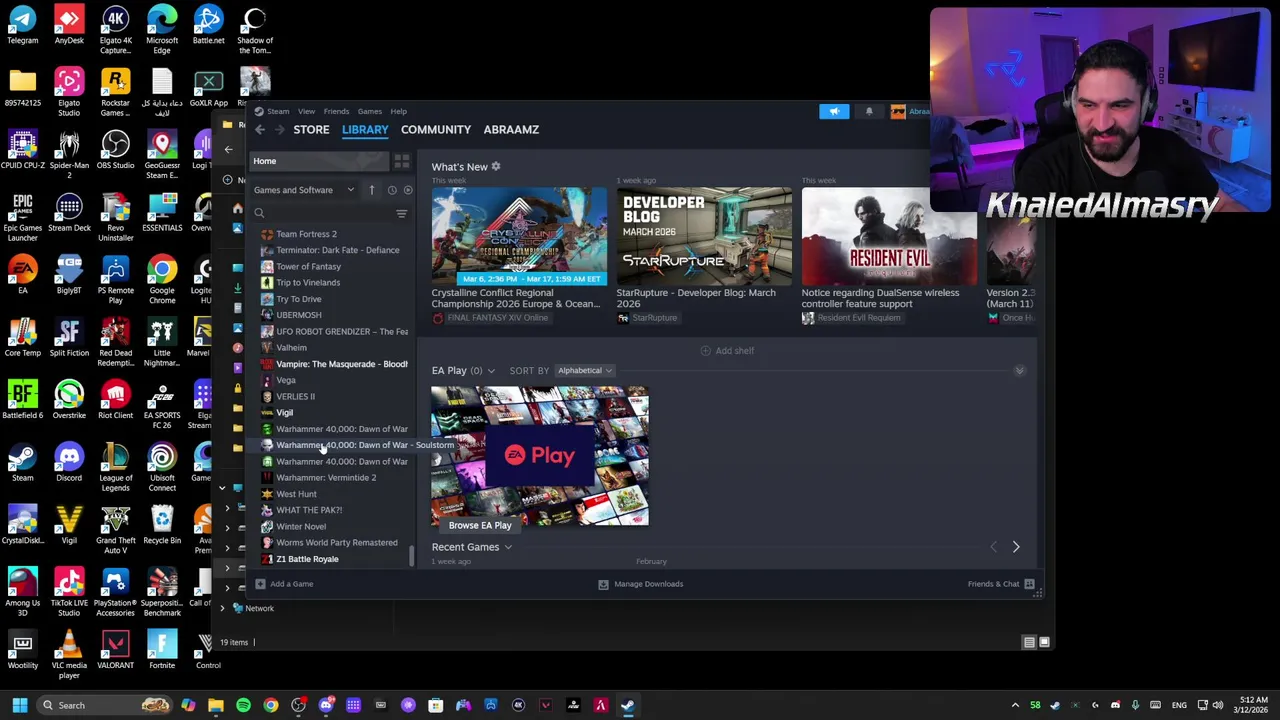Switch to the STORE tab

(x=311, y=130)
